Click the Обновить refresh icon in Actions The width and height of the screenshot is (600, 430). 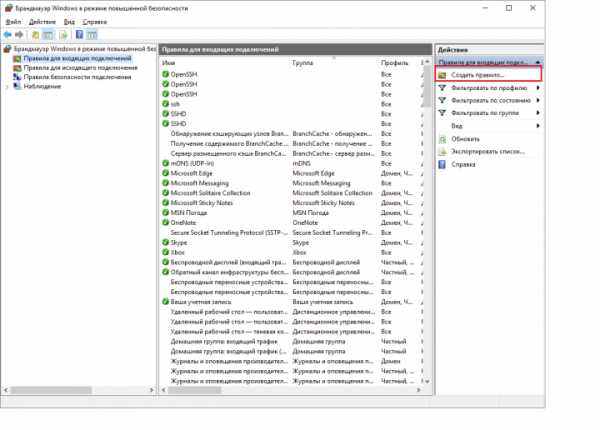point(442,138)
